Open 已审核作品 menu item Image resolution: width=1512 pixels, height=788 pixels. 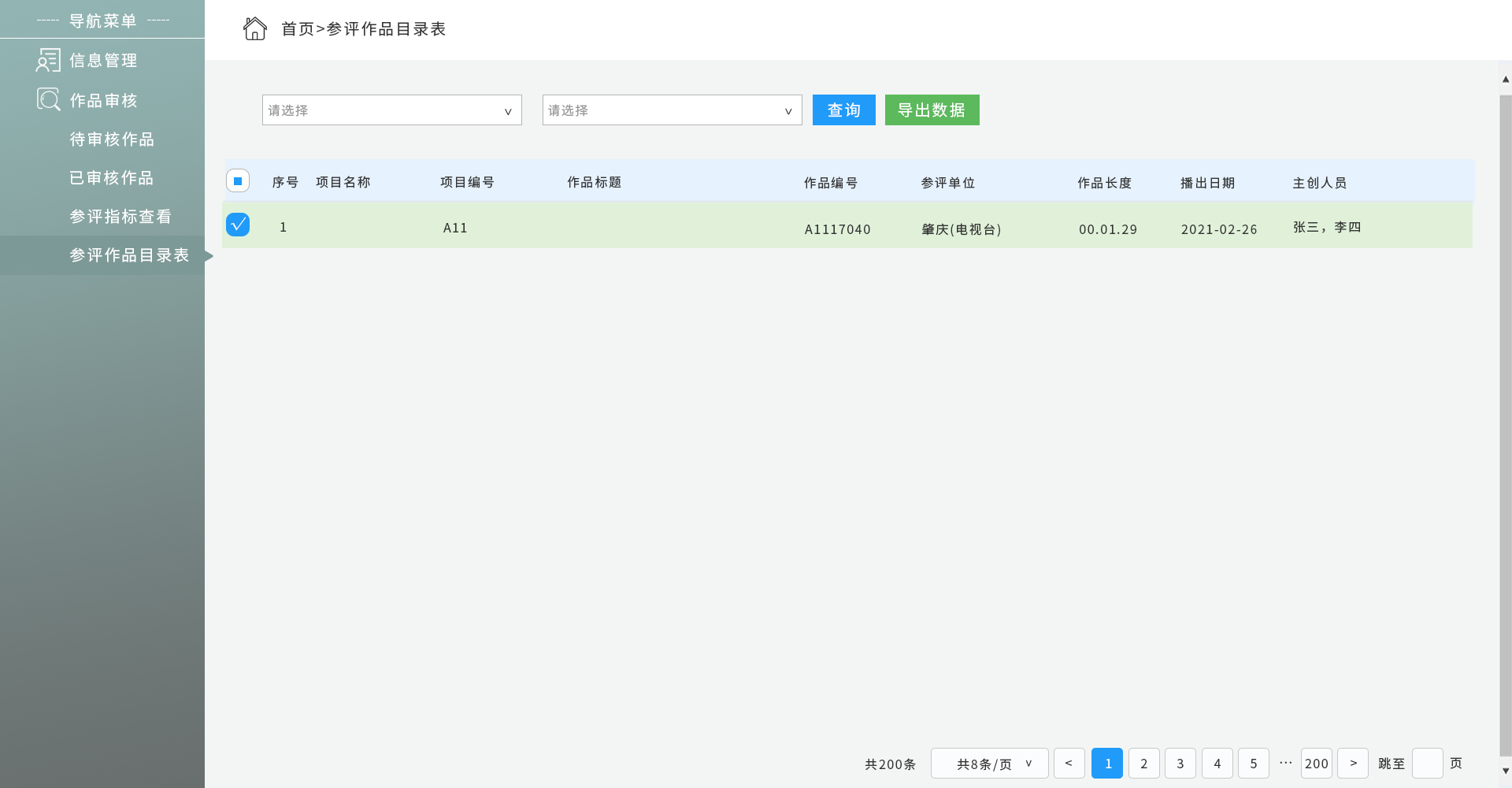point(112,178)
